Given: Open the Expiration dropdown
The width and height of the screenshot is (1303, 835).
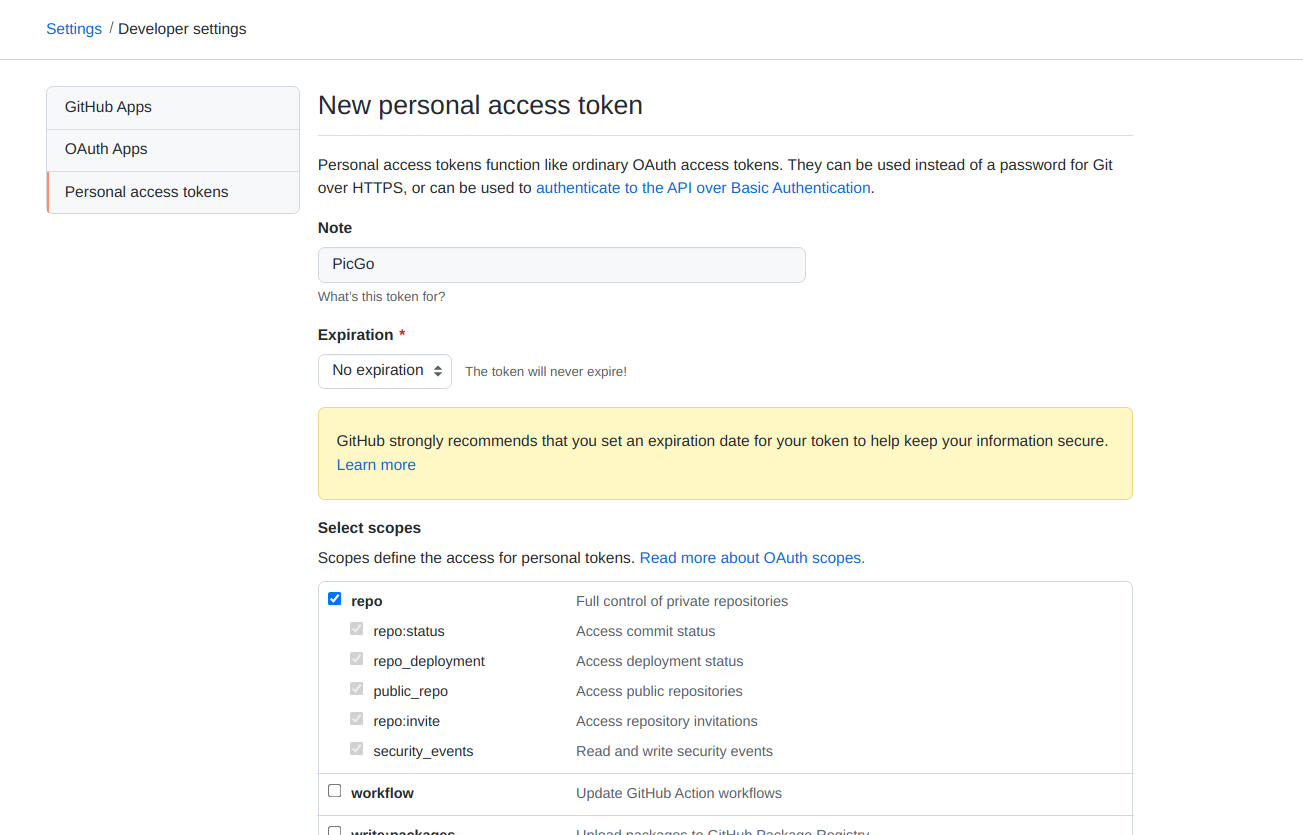Looking at the screenshot, I should pyautogui.click(x=385, y=371).
